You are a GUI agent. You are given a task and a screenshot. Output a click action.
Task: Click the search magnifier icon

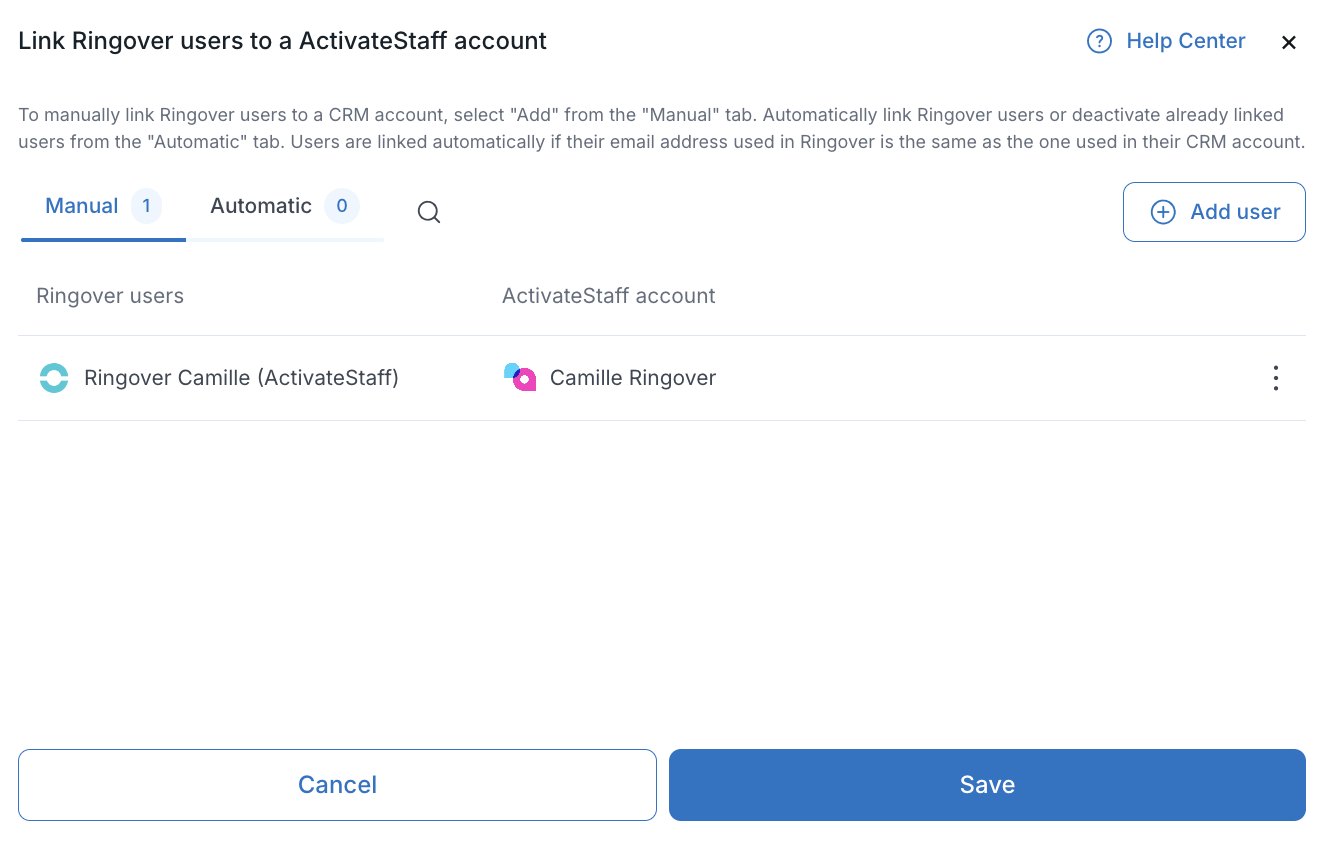429,212
